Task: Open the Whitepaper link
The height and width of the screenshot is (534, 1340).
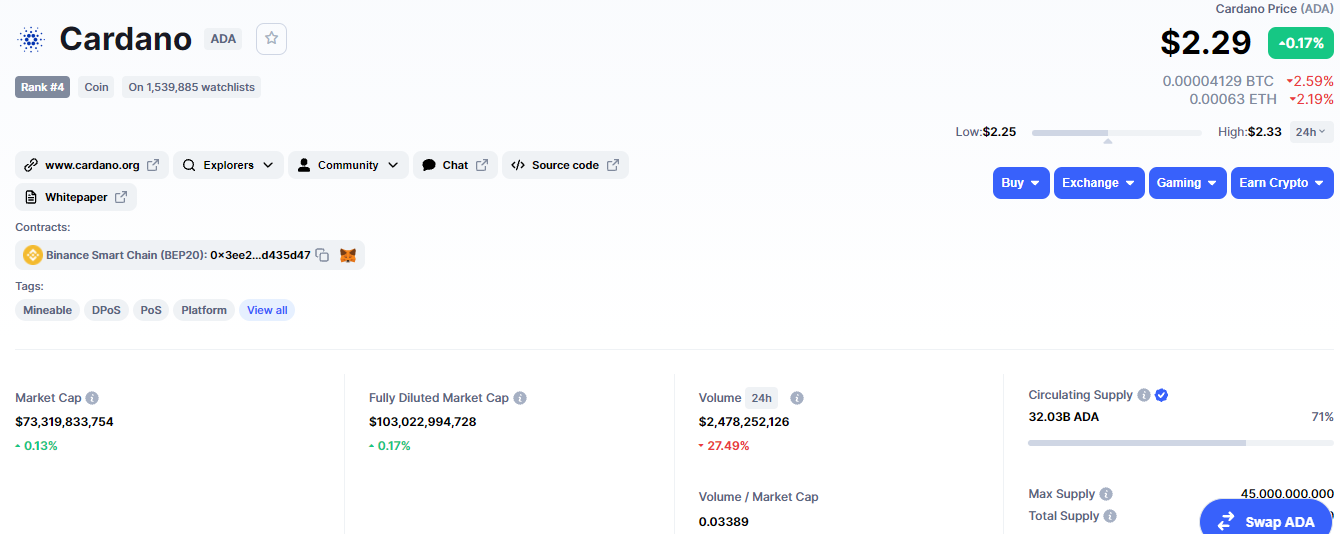Action: point(76,197)
